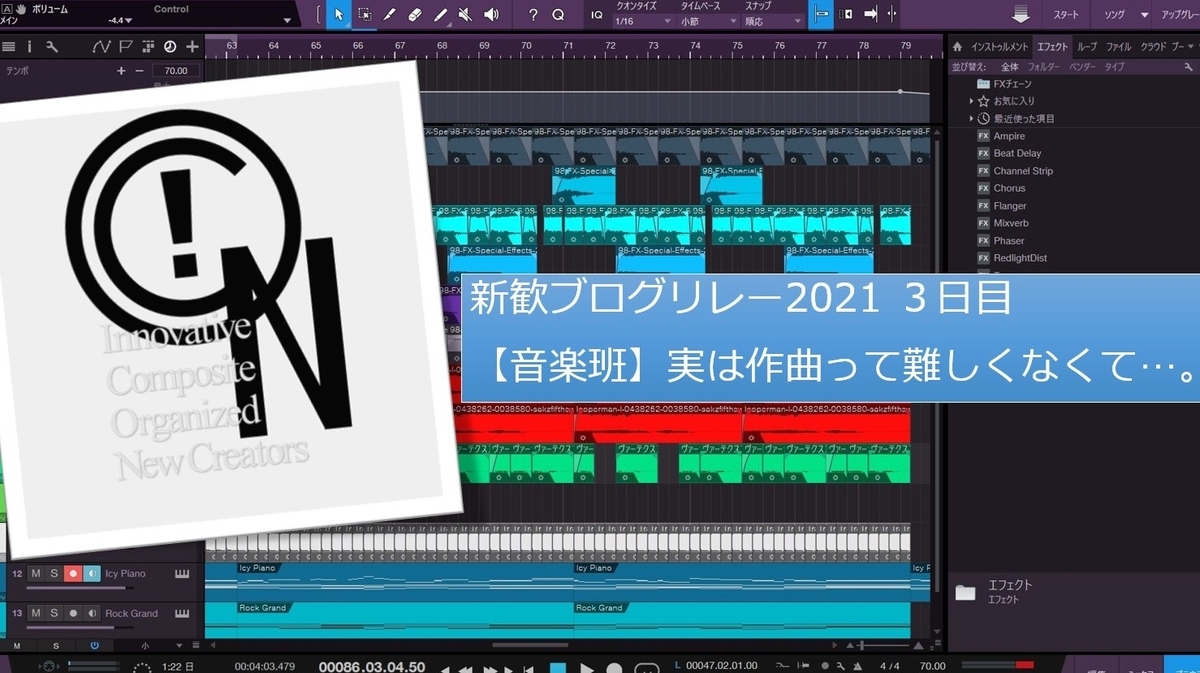Switch to the Instruments browser tab
This screenshot has width=1200, height=673.
[x=999, y=47]
